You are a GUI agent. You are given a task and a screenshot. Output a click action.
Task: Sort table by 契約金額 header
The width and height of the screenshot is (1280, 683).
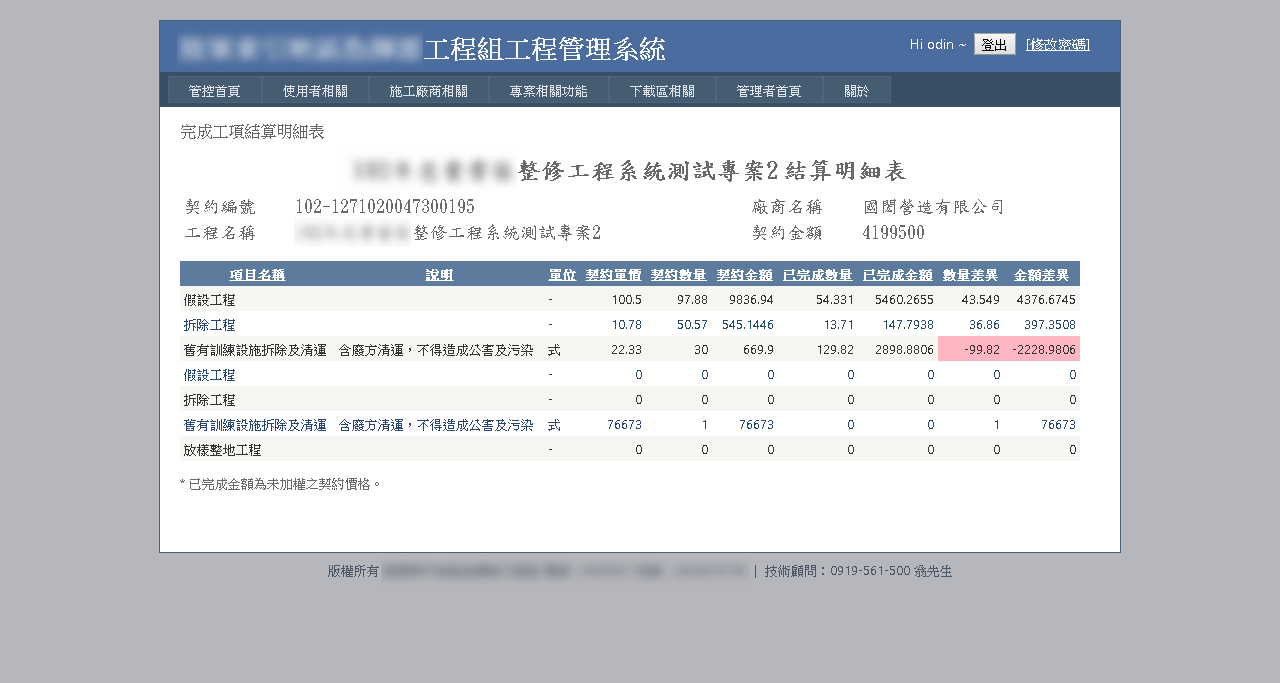click(x=744, y=275)
